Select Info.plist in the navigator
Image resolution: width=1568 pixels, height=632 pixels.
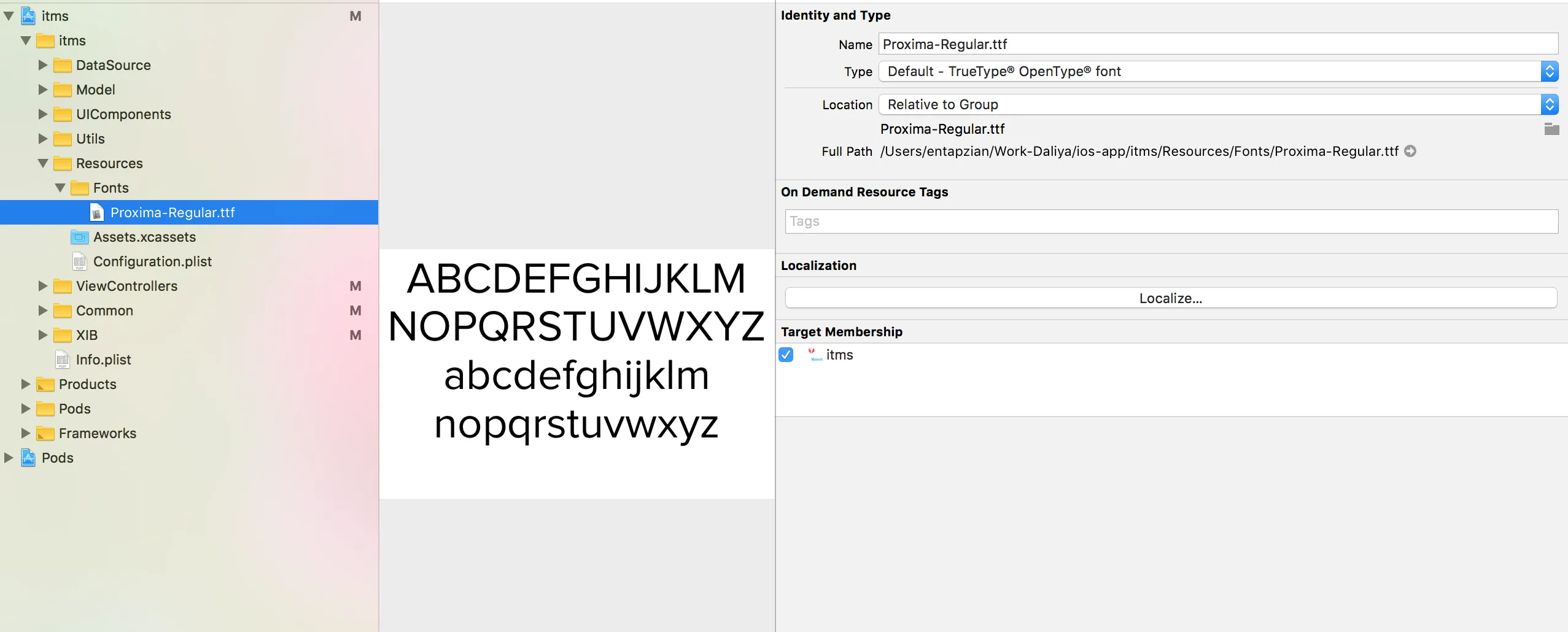tap(103, 360)
